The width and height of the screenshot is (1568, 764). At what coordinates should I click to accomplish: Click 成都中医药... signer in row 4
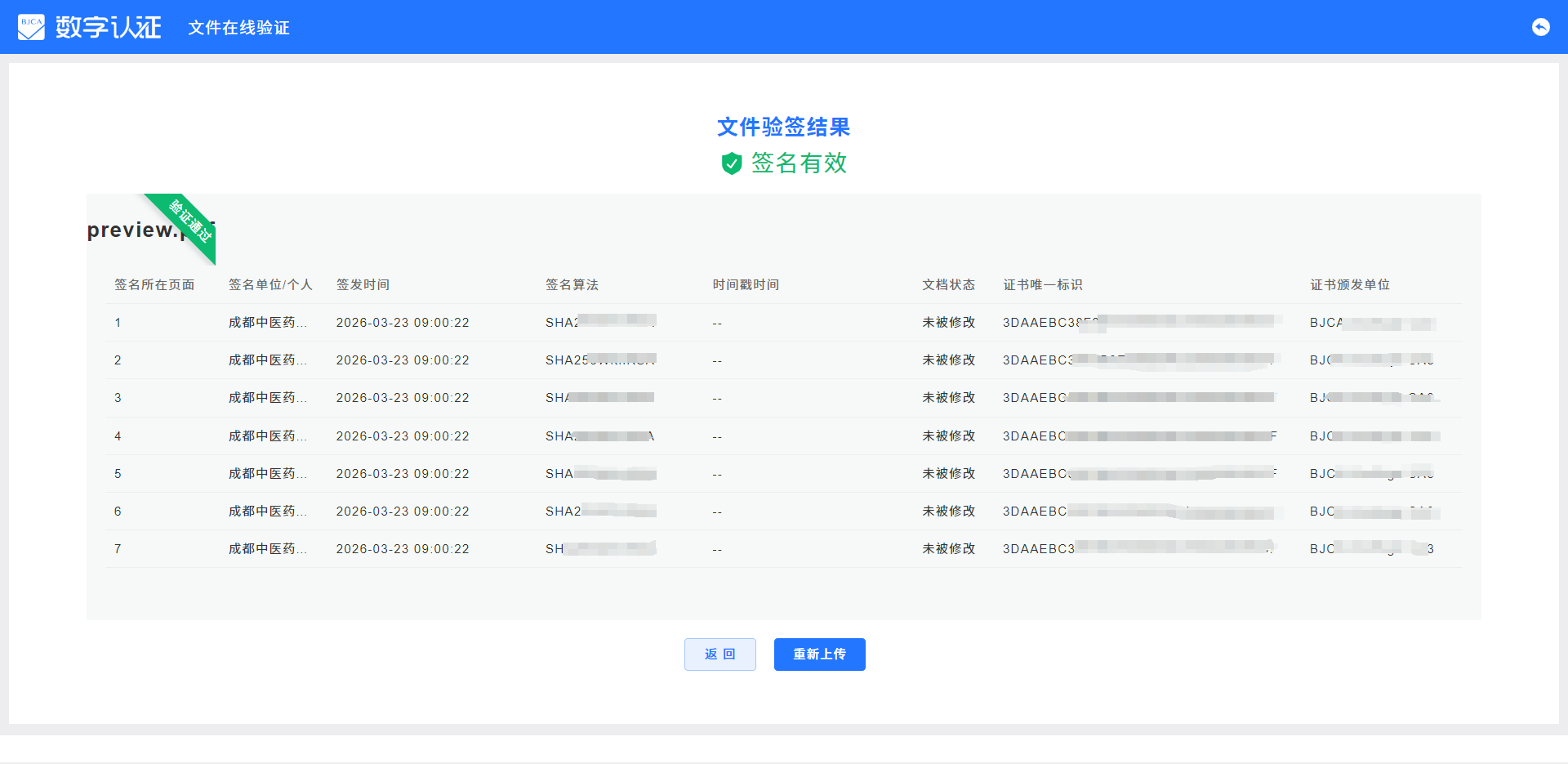click(x=268, y=436)
